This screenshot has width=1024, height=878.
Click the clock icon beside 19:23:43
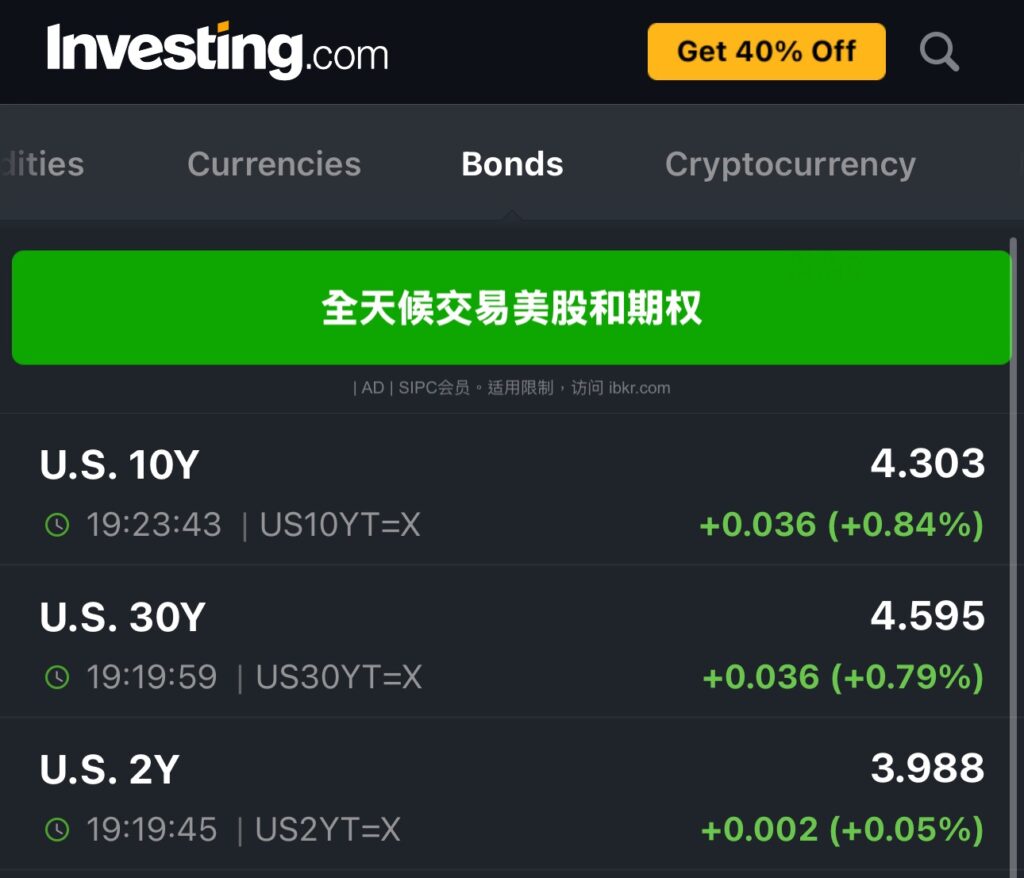(57, 525)
